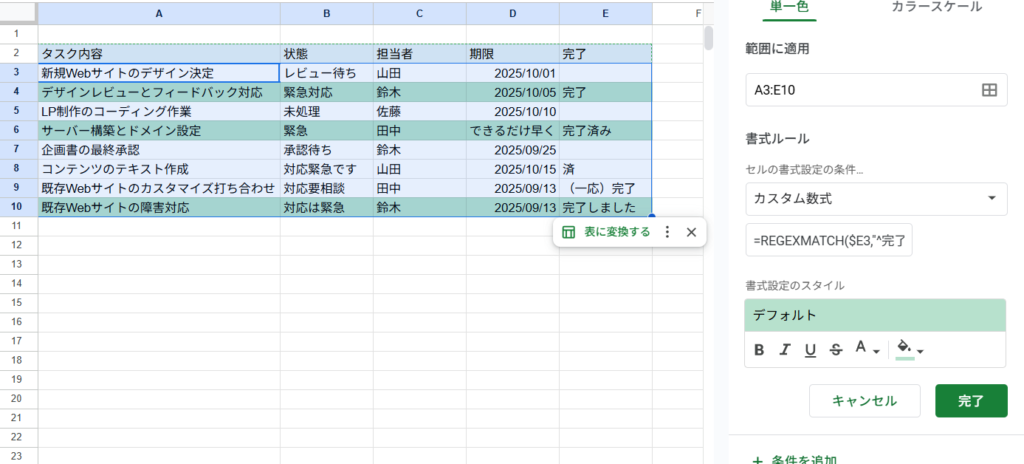Click the 表に変換する button
This screenshot has width=1024, height=464.
[x=606, y=232]
